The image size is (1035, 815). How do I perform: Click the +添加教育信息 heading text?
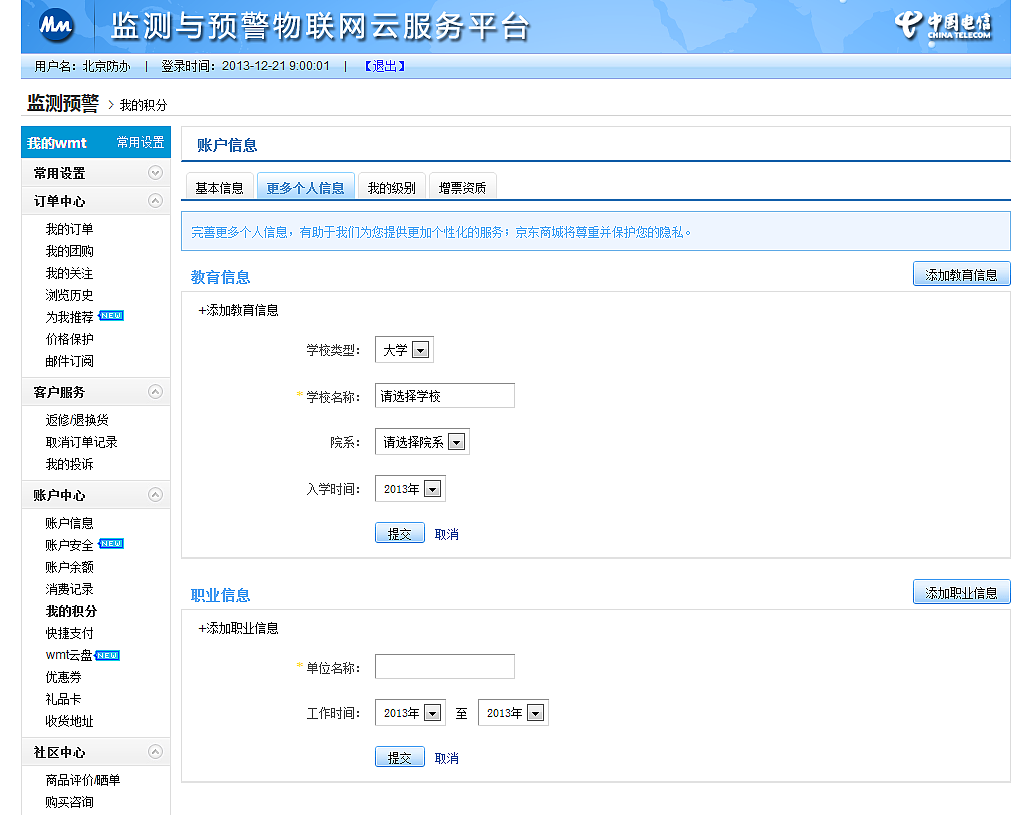238,310
